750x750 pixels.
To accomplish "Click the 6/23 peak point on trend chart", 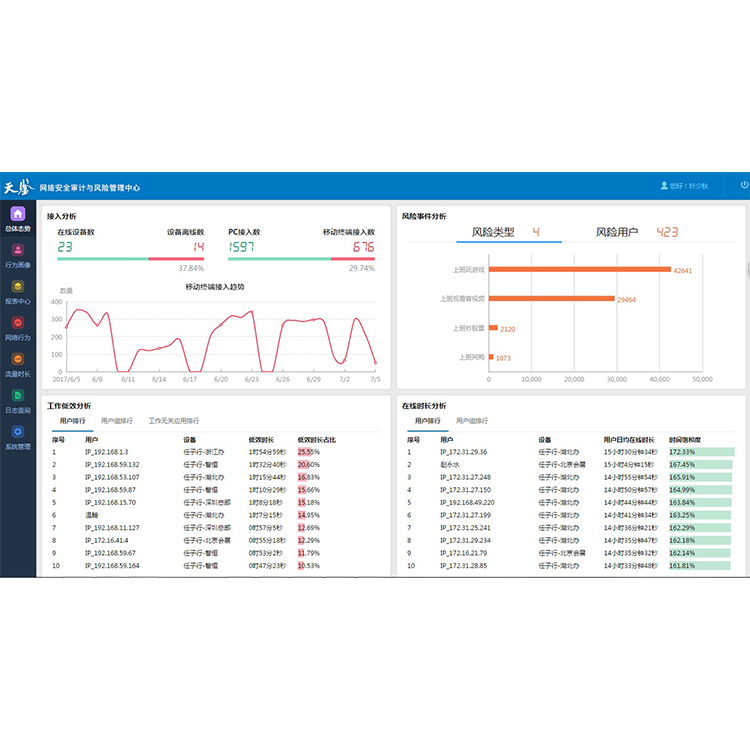I will click(252, 312).
